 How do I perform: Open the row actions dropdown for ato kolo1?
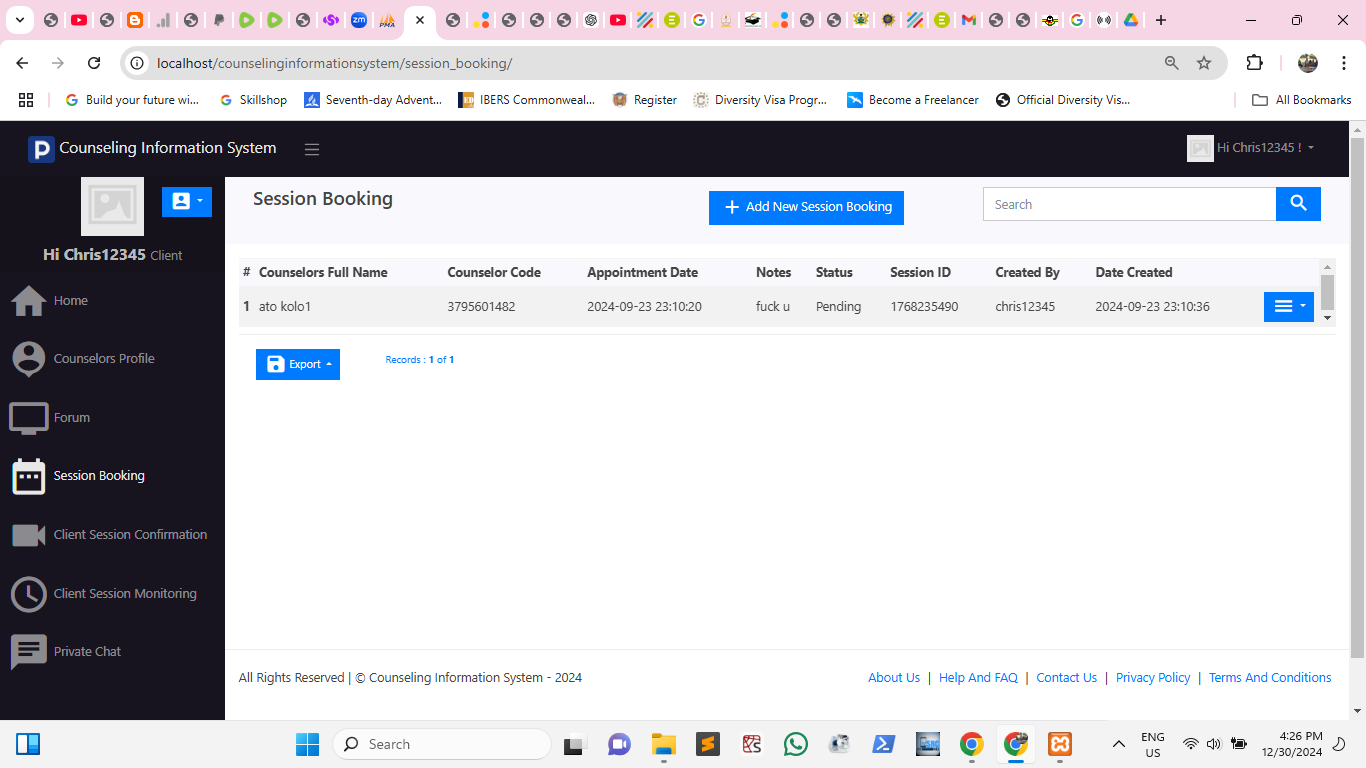click(1288, 307)
